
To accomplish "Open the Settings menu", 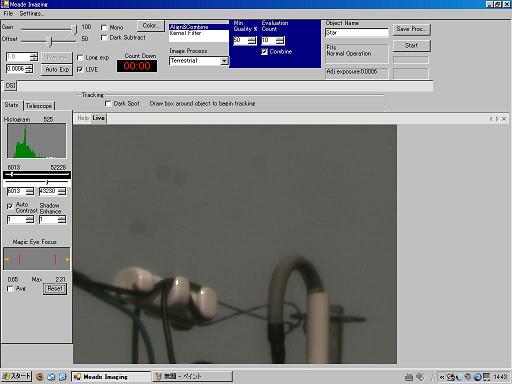I will pyautogui.click(x=31, y=14).
